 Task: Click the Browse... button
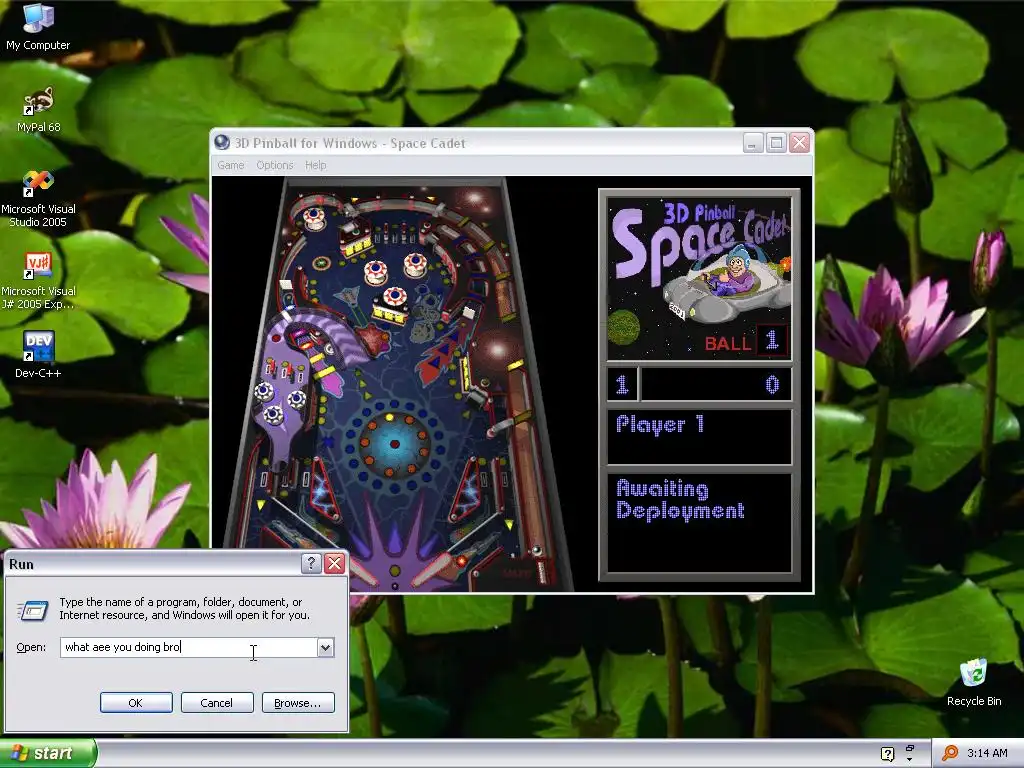(x=298, y=703)
